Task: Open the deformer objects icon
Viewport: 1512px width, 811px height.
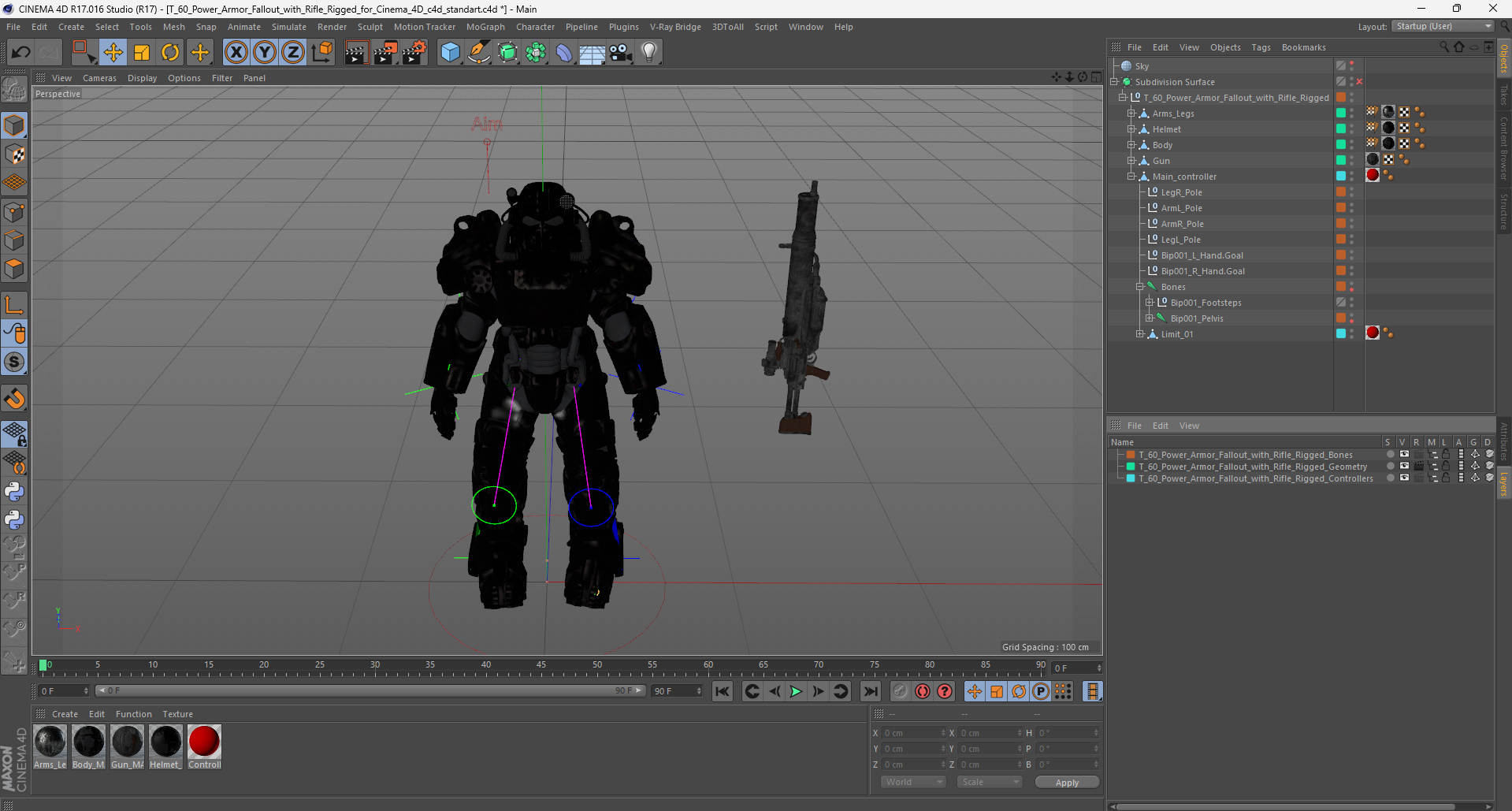Action: coord(564,53)
